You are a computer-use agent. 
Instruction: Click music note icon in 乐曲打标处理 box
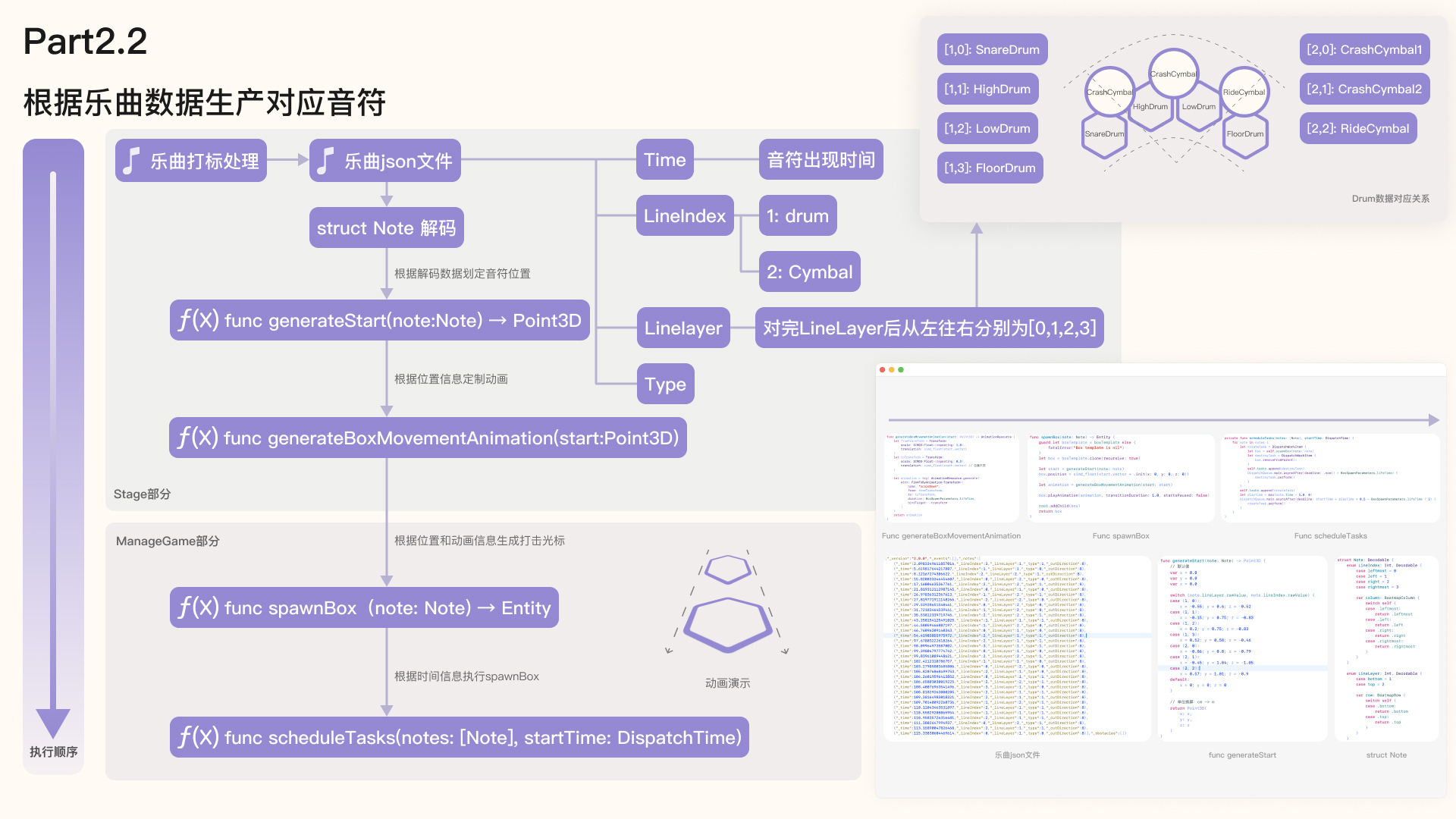131,161
